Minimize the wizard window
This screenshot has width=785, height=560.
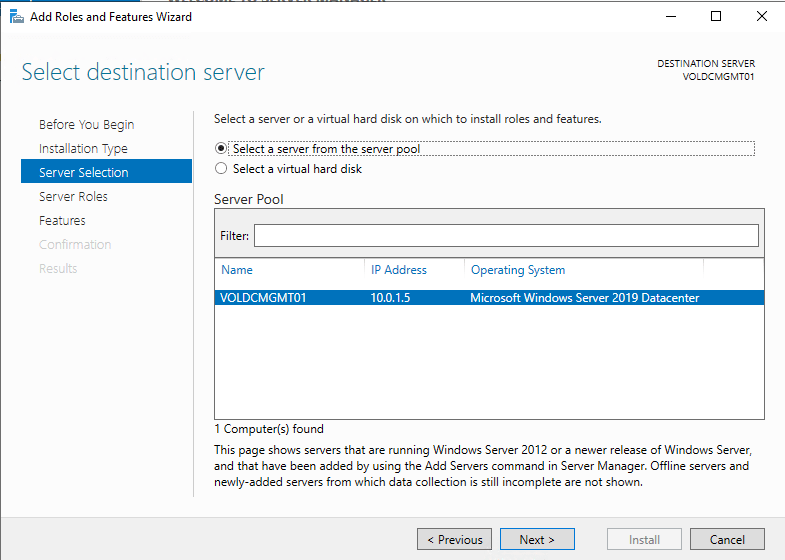tap(669, 16)
